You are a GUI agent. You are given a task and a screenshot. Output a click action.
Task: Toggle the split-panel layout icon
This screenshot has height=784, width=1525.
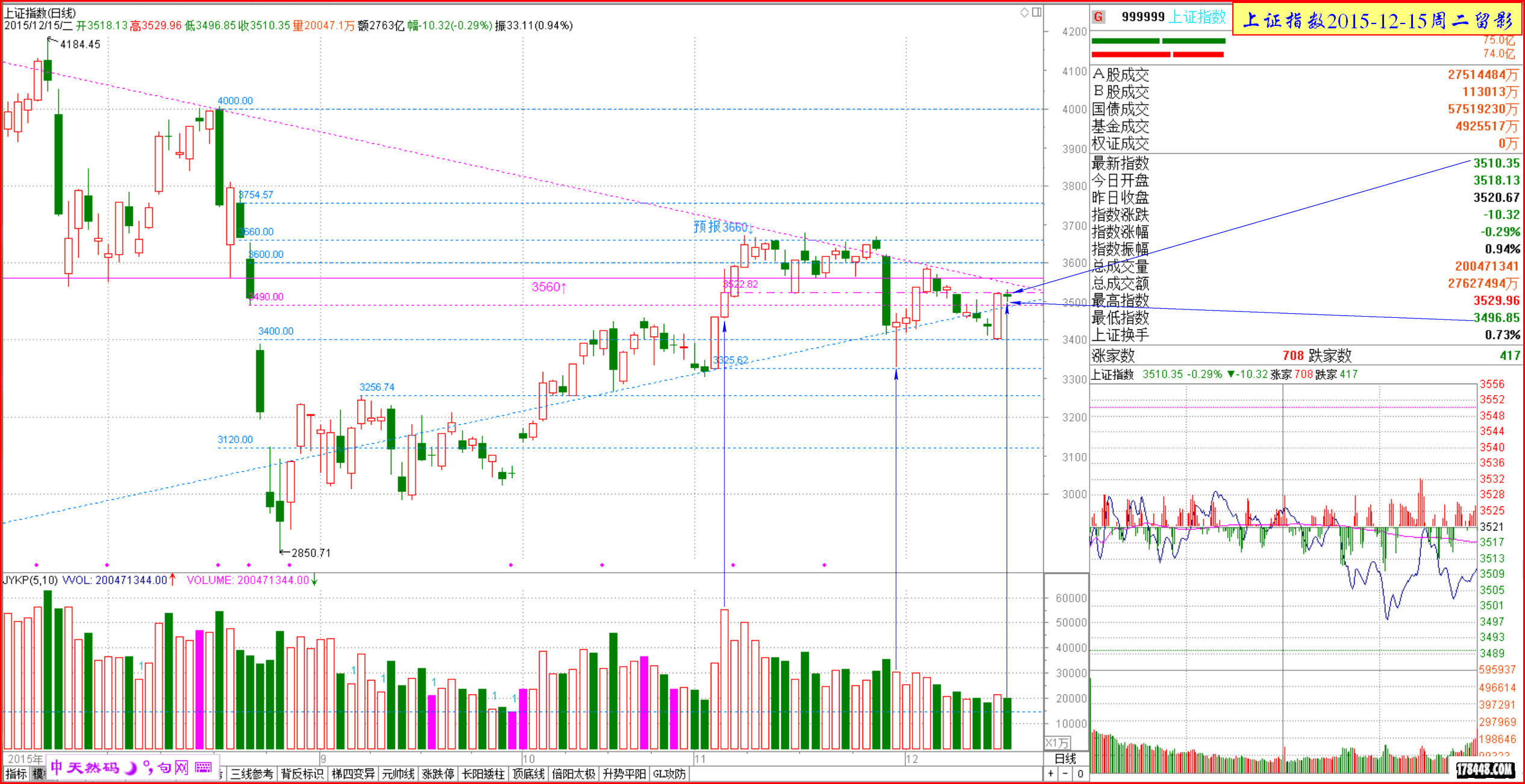coord(1037,12)
